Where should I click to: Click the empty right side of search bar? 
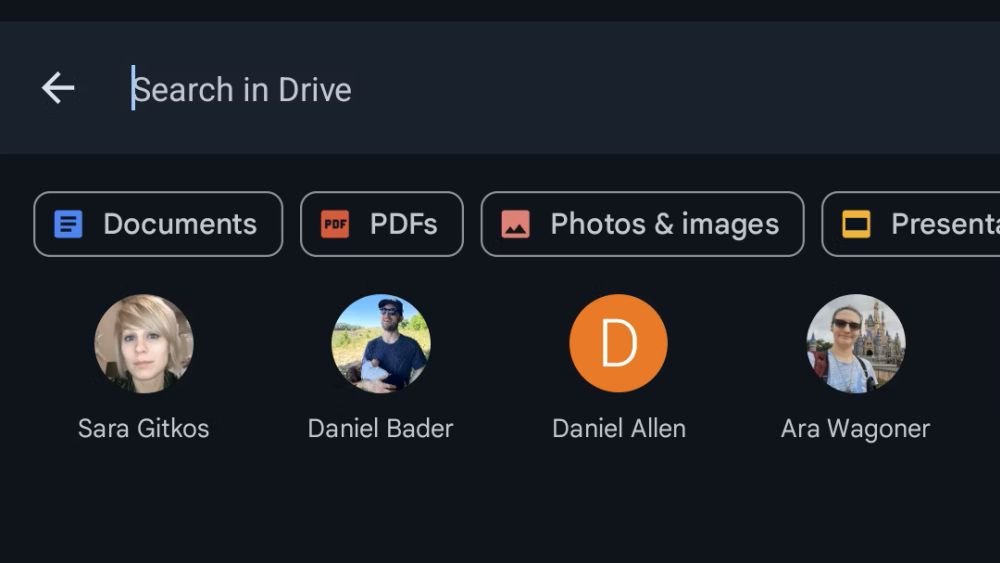pos(750,88)
